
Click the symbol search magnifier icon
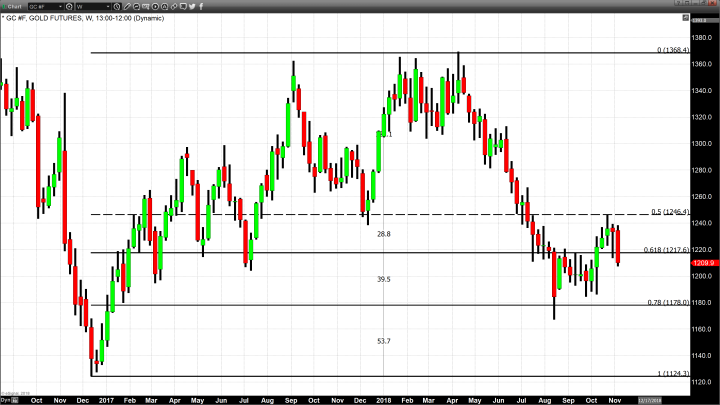70,6
